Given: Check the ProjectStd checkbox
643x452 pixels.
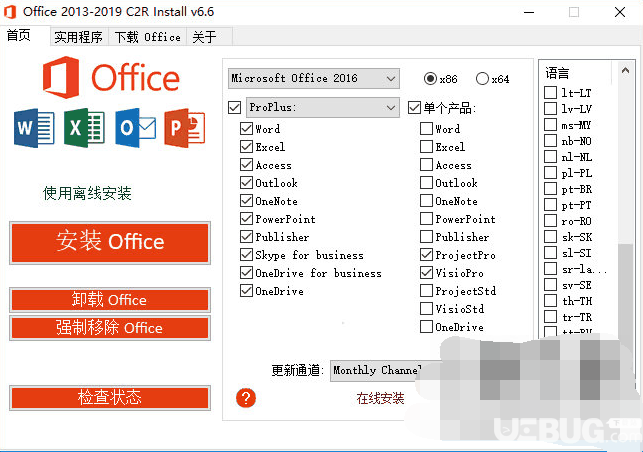Looking at the screenshot, I should (426, 291).
